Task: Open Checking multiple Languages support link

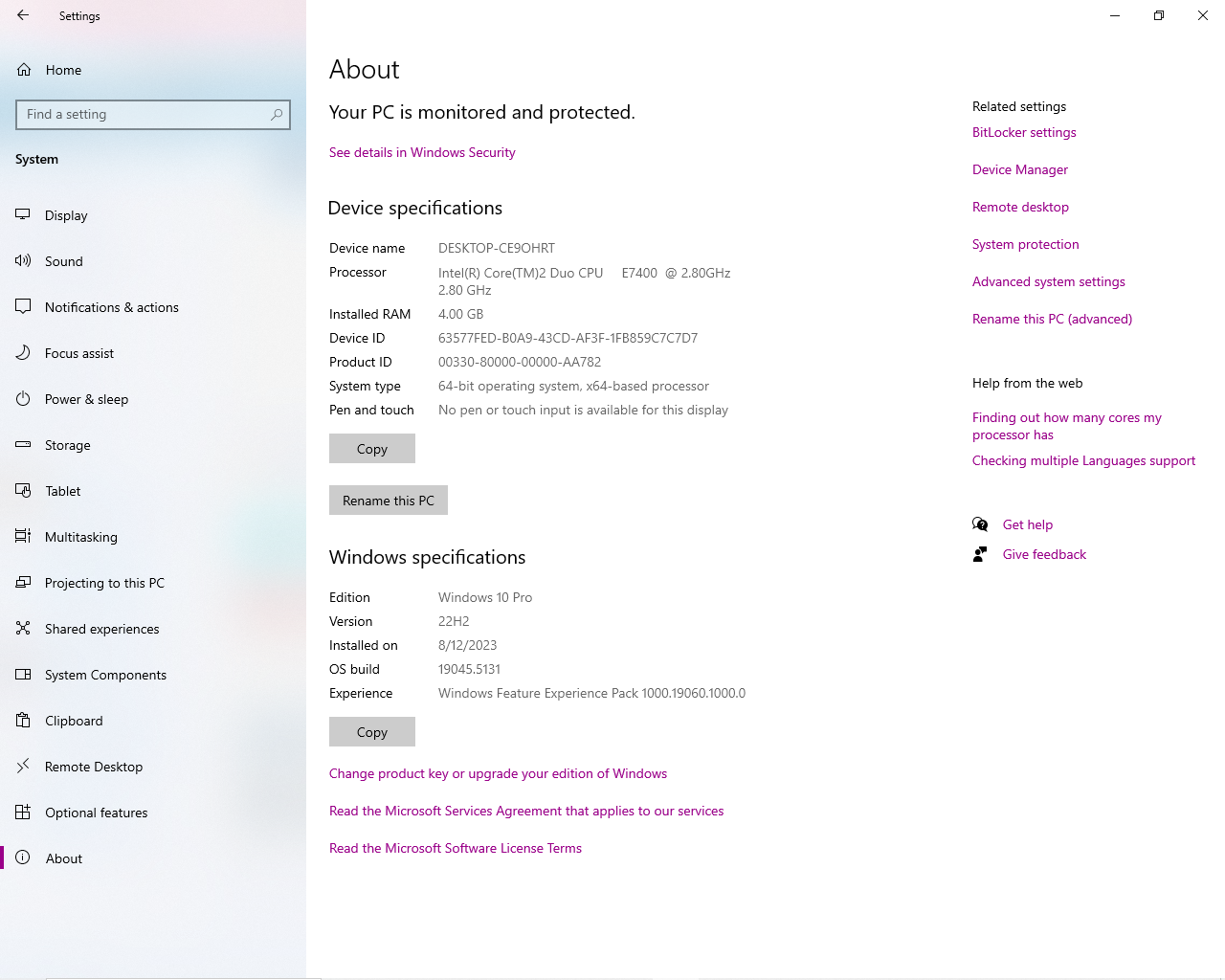Action: (x=1084, y=460)
